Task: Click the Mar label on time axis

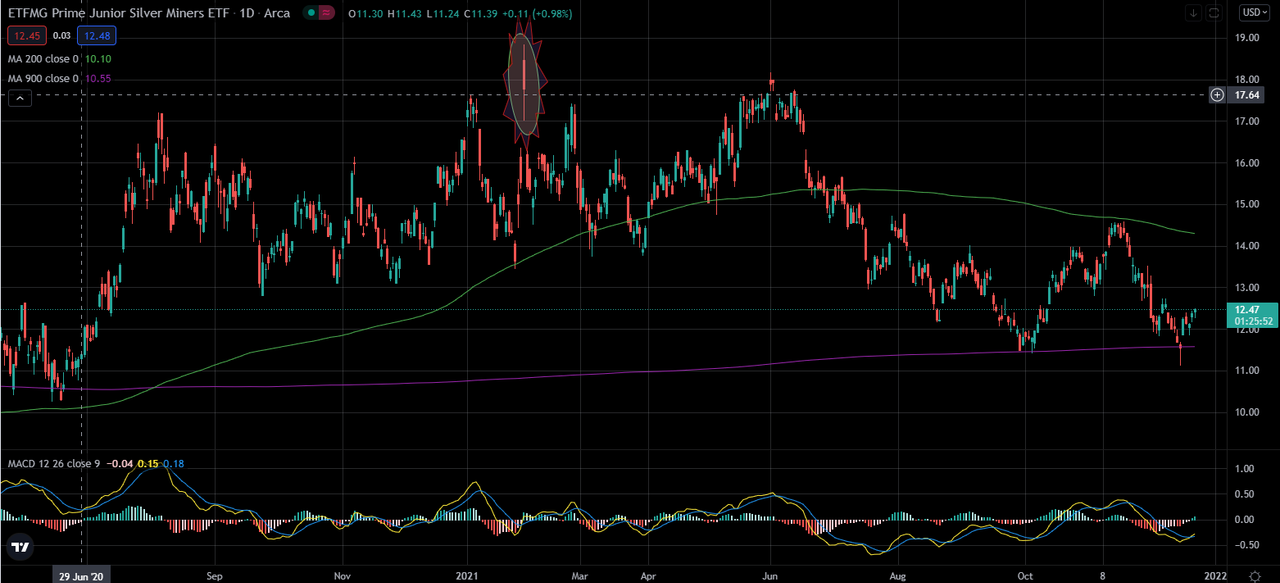Action: click(x=577, y=576)
